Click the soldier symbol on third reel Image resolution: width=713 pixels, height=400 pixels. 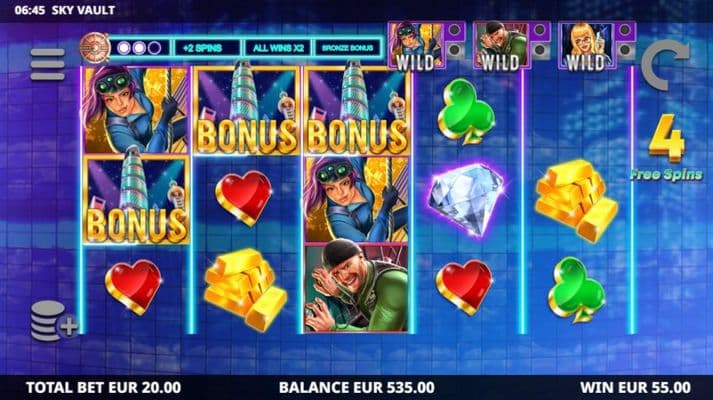(356, 288)
